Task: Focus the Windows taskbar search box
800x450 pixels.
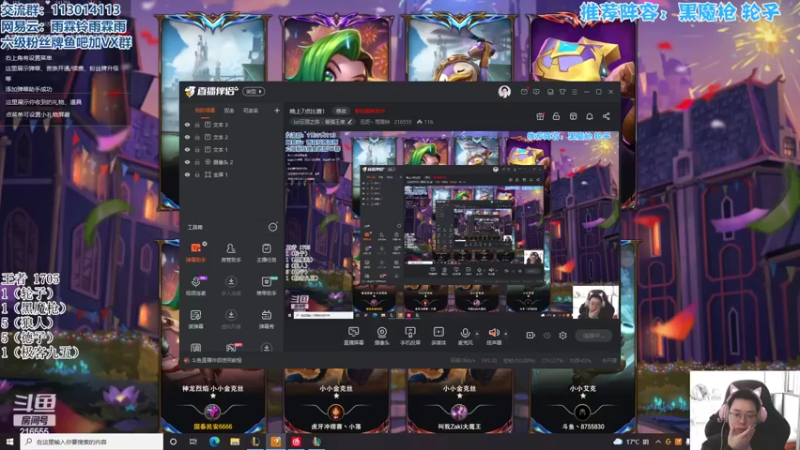Action: pos(92,442)
